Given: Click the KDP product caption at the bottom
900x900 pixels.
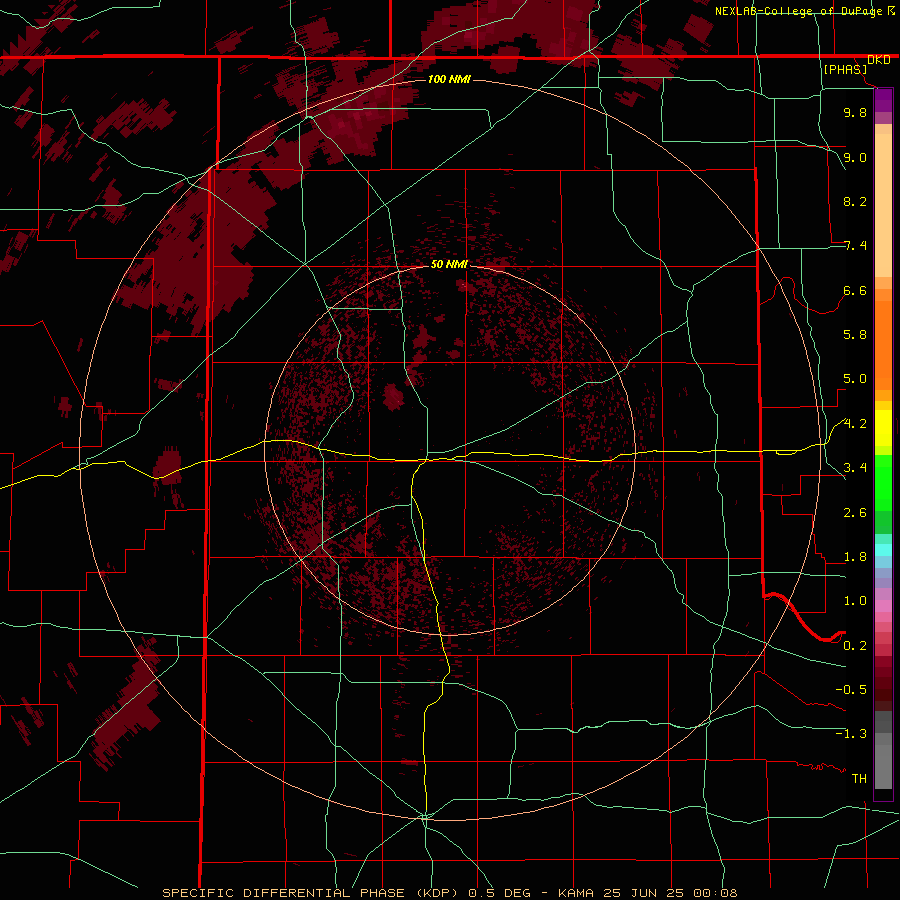Looking at the screenshot, I should (x=449, y=893).
